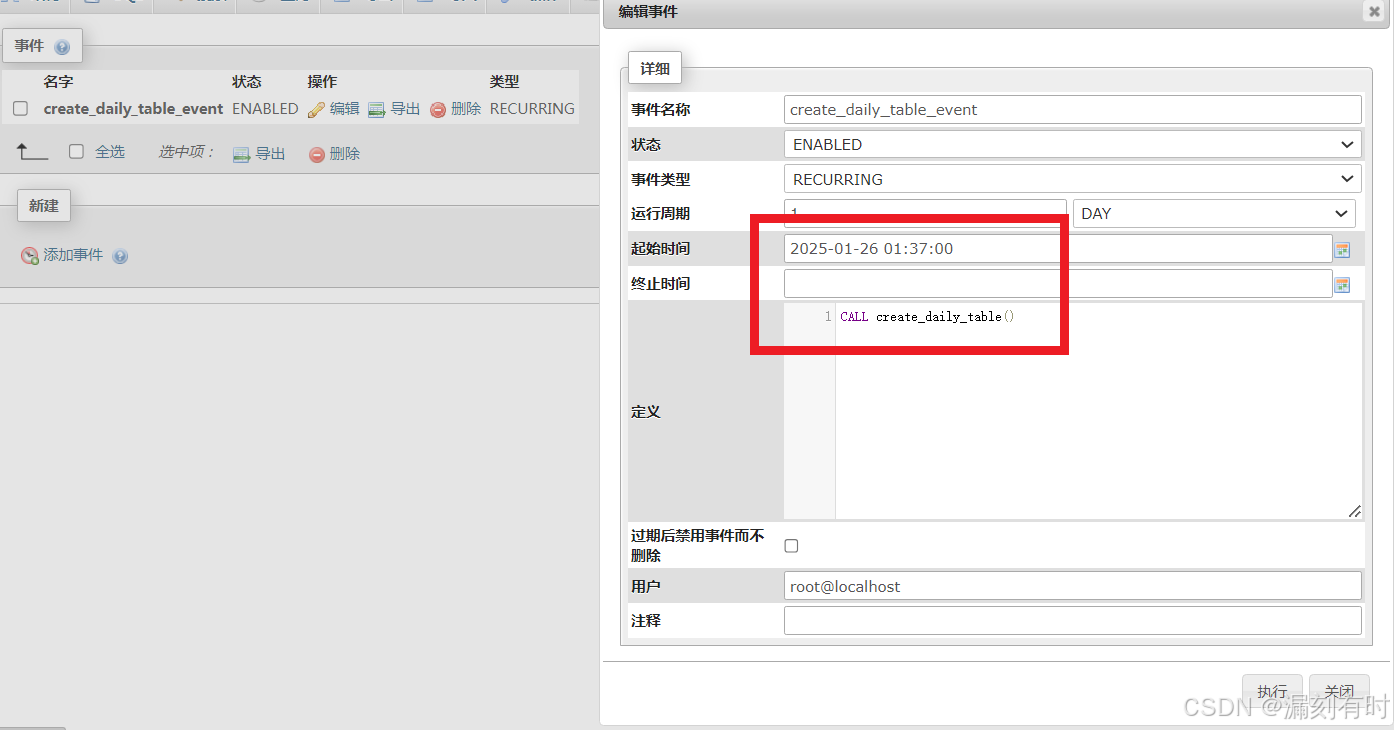This screenshot has height=730, width=1394.
Task: Click the 事件名称 label in the dialog
Action: click(660, 109)
